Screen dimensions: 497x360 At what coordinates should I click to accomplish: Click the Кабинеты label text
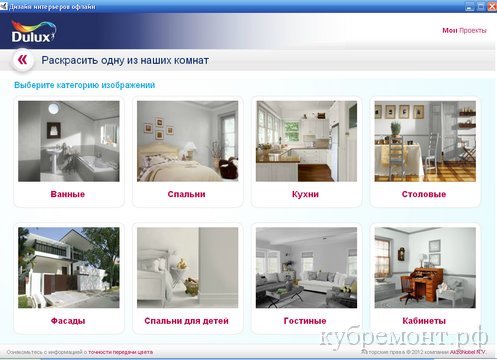tap(424, 321)
